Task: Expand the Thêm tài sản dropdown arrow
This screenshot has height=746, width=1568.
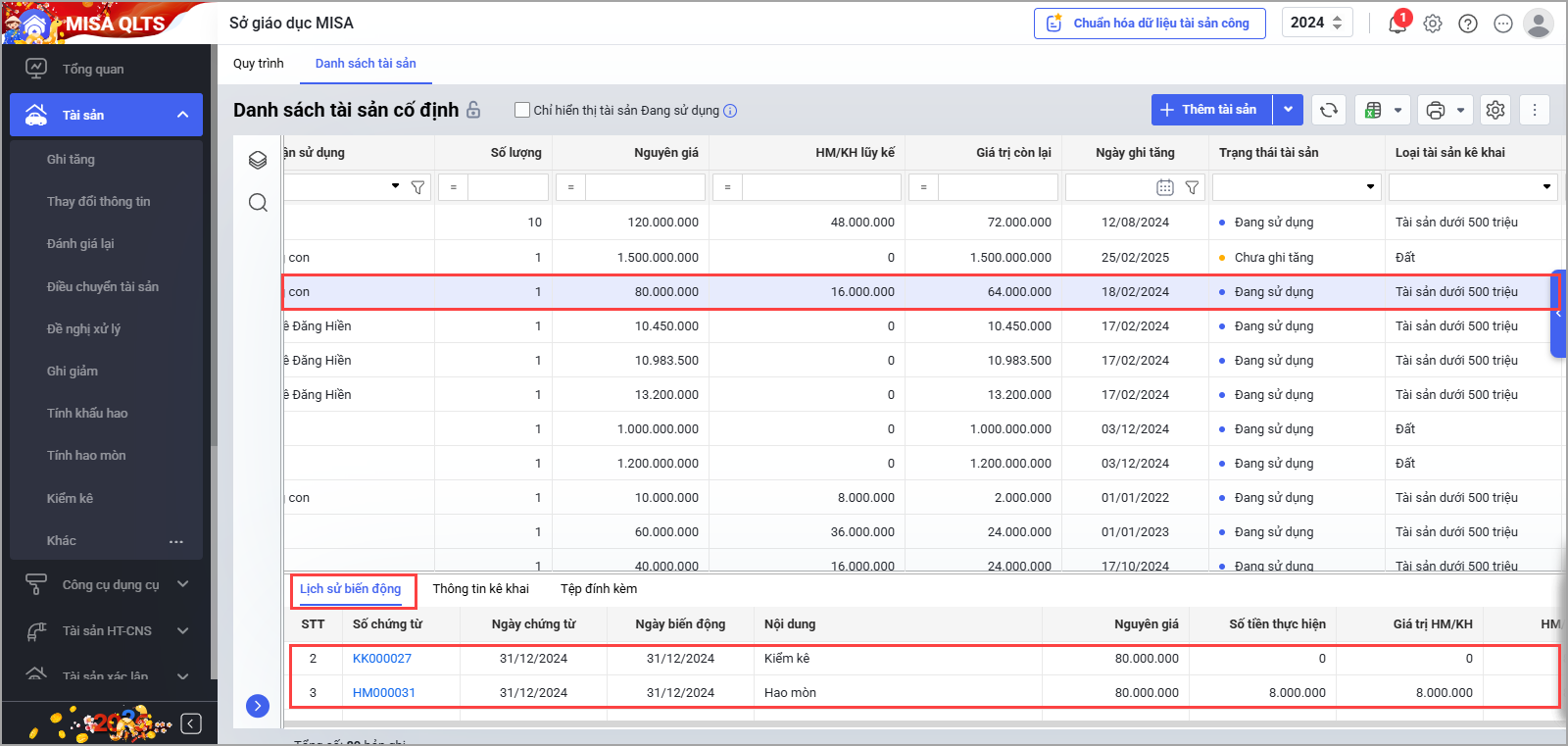Action: coord(1288,110)
